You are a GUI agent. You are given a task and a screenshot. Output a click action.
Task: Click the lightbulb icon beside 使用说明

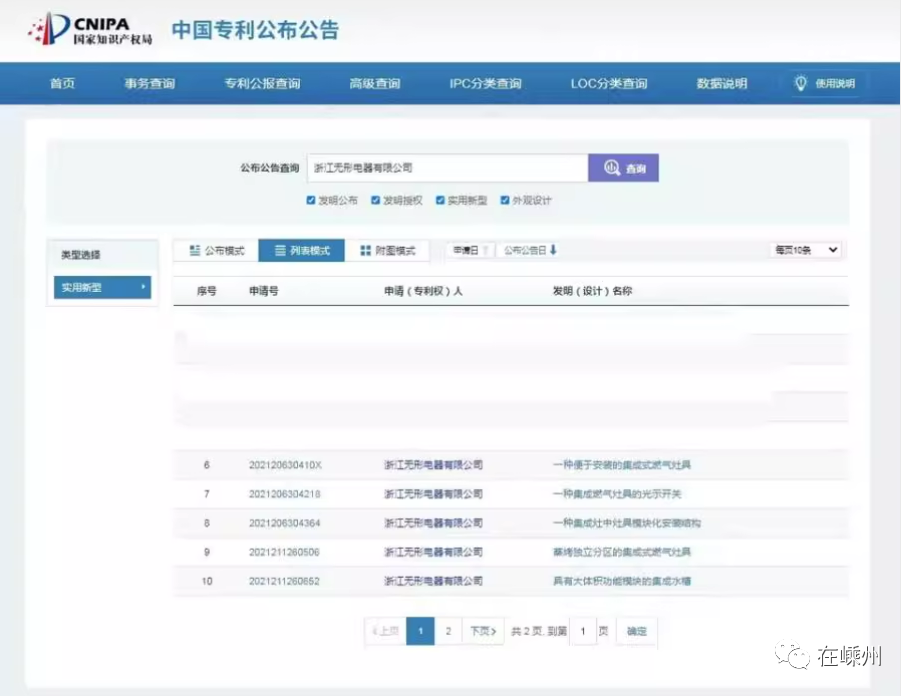tap(800, 84)
